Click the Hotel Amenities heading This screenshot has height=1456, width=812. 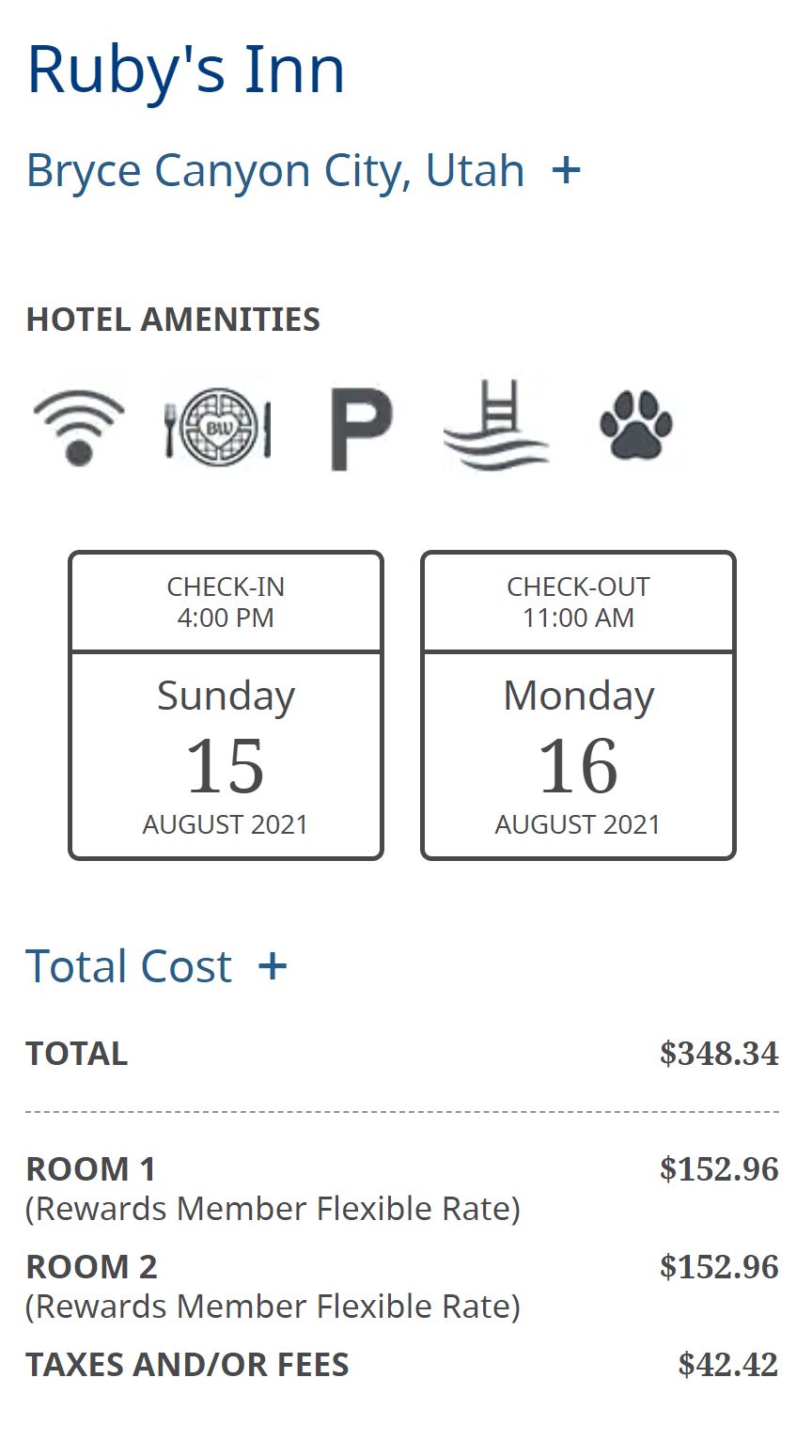coord(173,320)
